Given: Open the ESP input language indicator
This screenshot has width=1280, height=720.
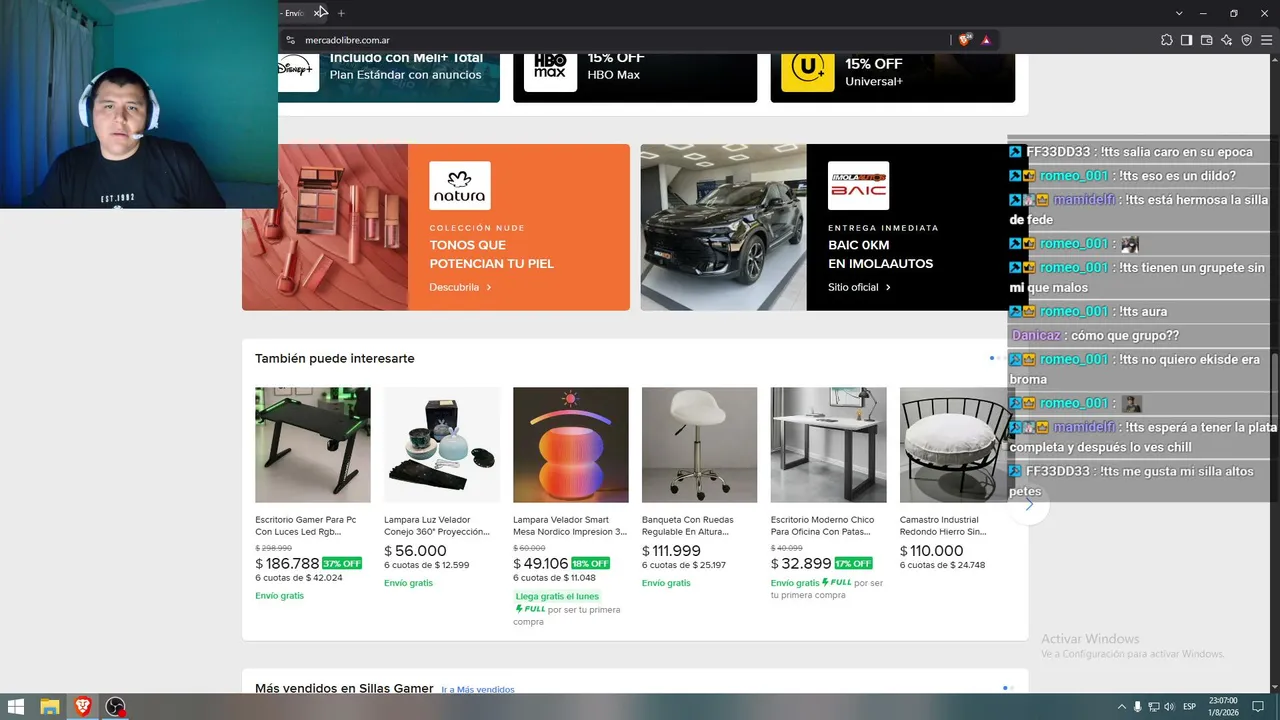Looking at the screenshot, I should [1190, 707].
